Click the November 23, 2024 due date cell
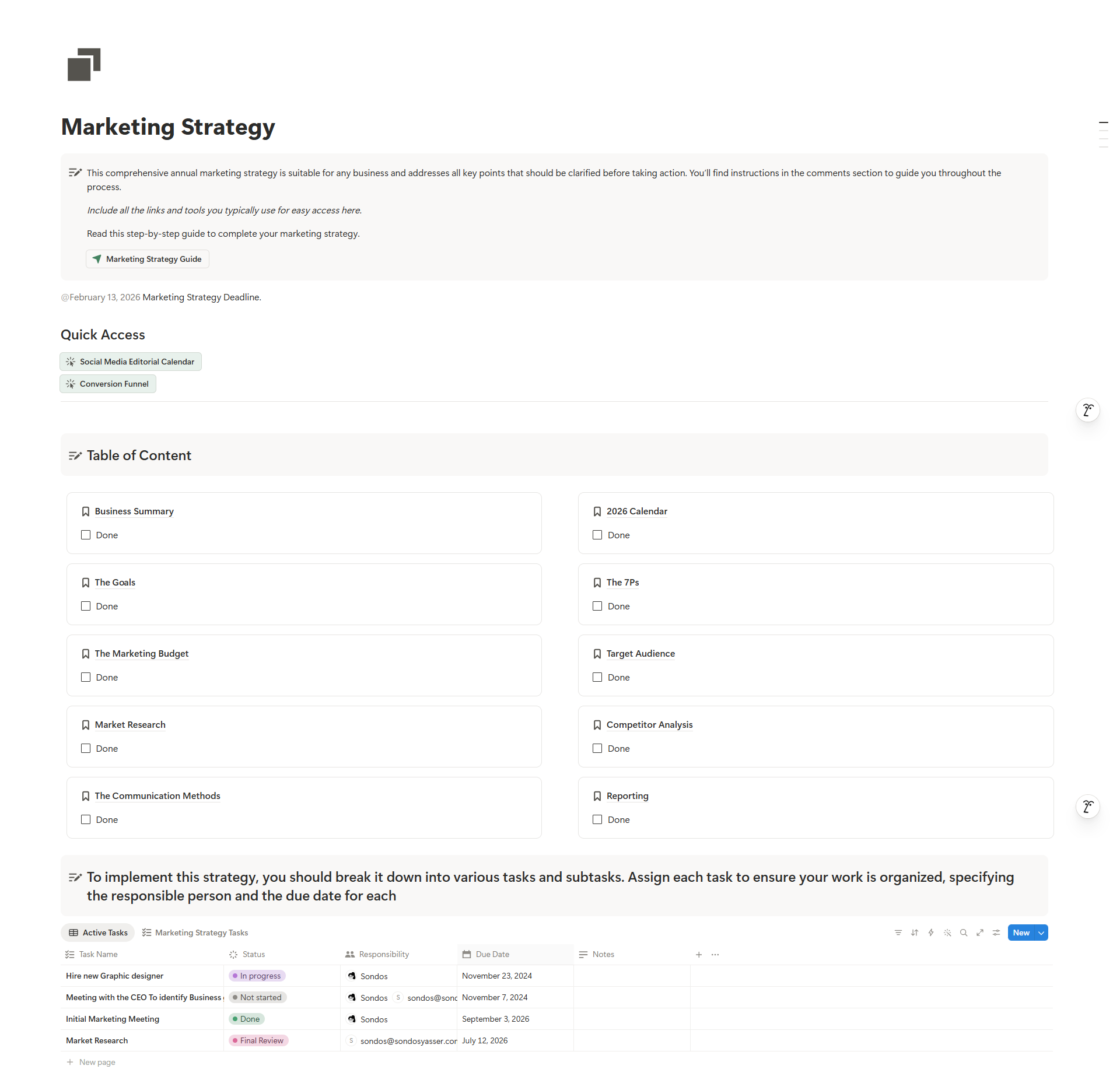This screenshot has height=1076, width=1120. pyautogui.click(x=515, y=976)
